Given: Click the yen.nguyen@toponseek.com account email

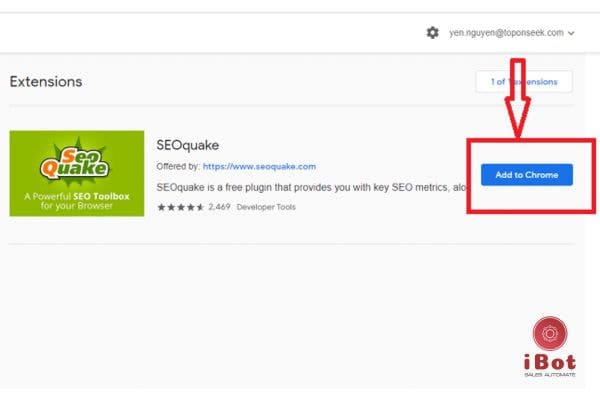Looking at the screenshot, I should [505, 33].
